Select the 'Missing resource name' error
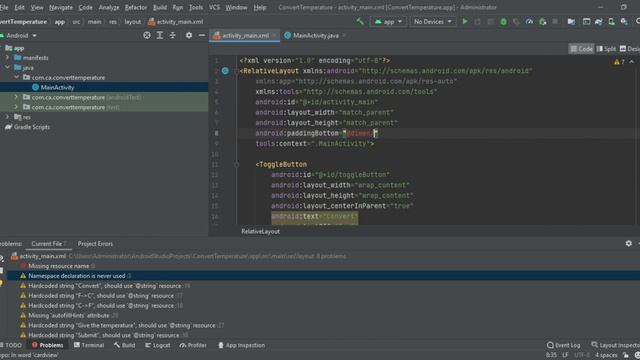 click(x=58, y=266)
